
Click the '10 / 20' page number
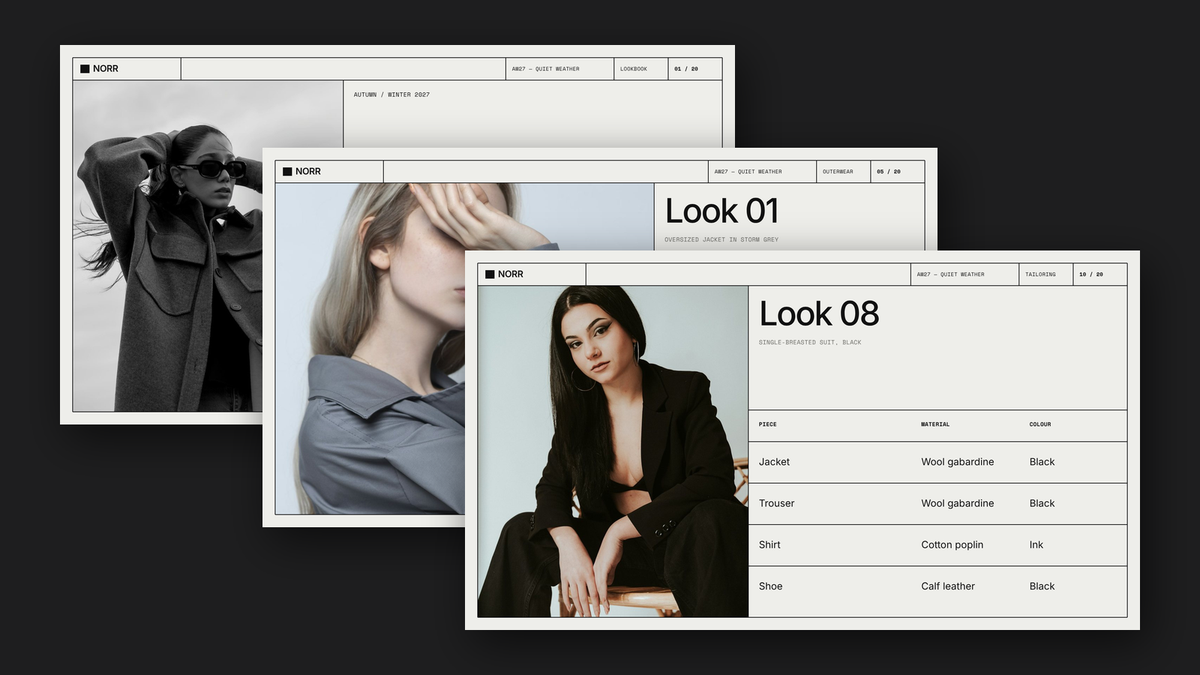point(1092,274)
